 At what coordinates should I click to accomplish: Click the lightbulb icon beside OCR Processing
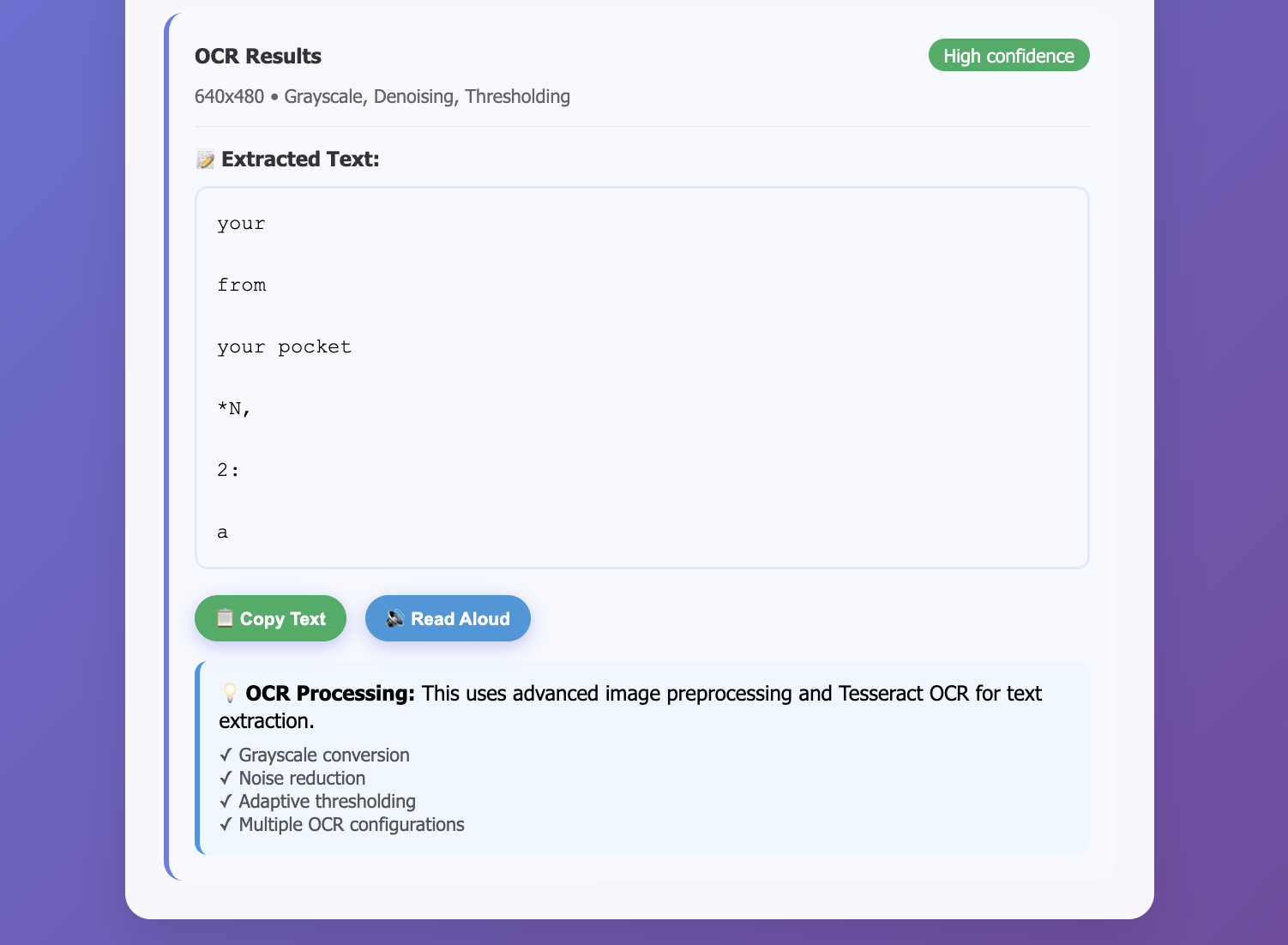(x=230, y=693)
